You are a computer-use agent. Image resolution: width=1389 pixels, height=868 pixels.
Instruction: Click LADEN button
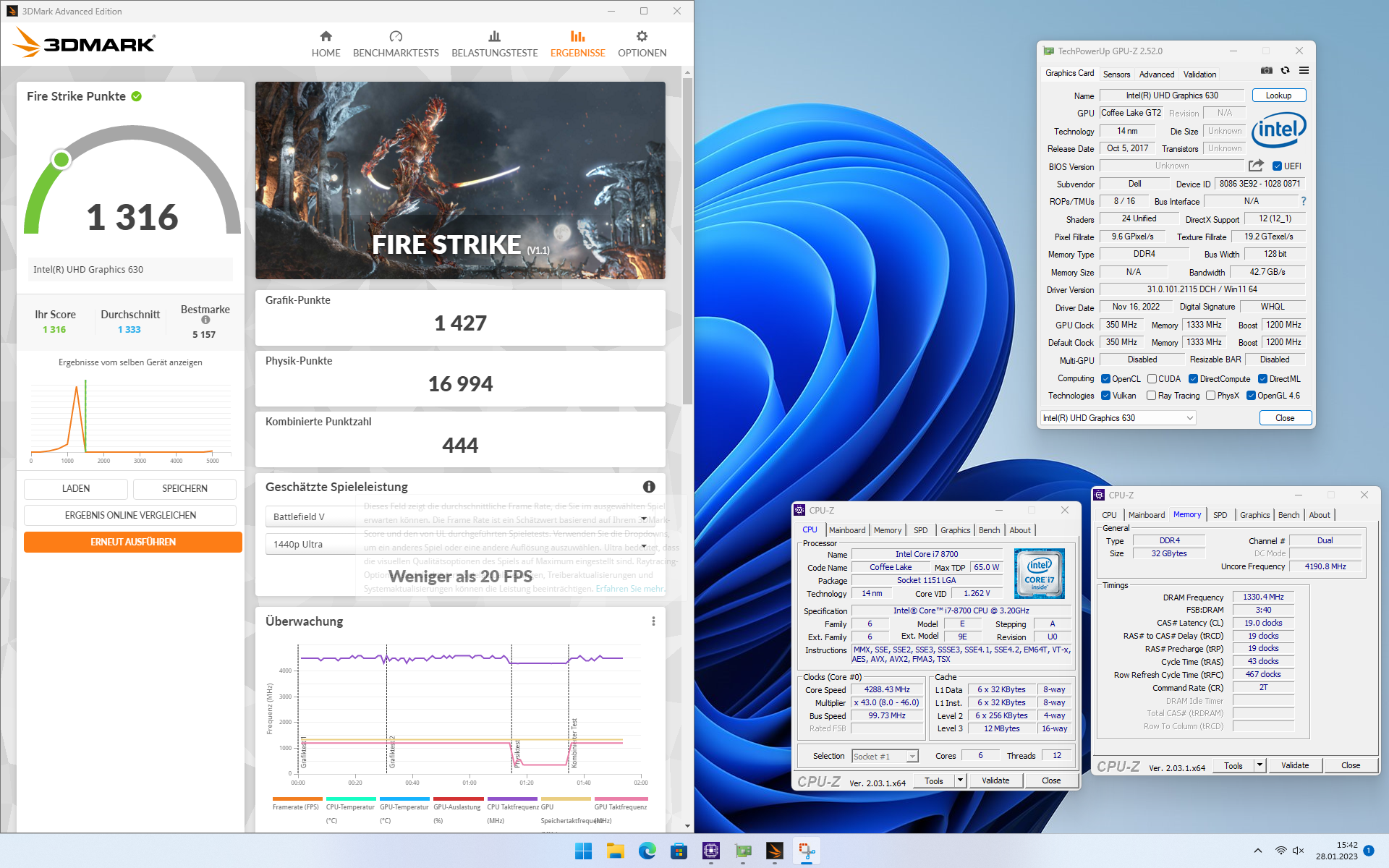[76, 489]
